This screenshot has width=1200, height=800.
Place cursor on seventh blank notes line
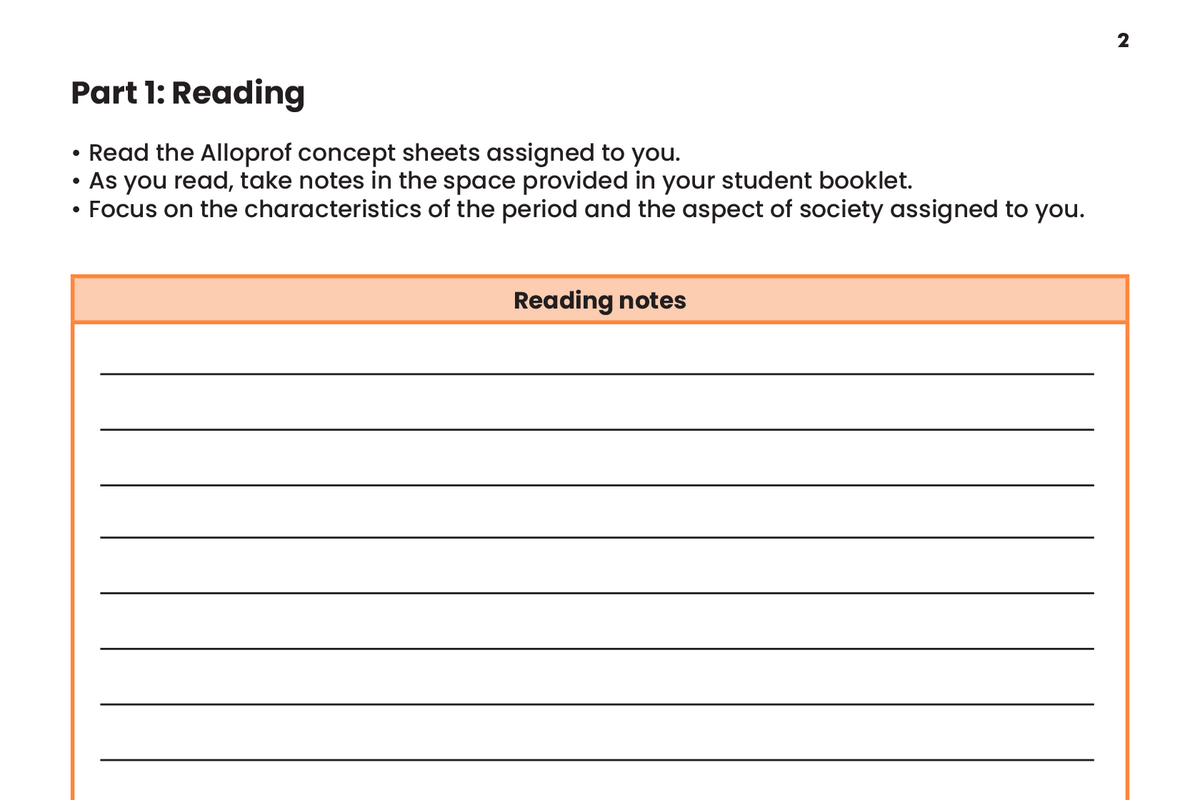pos(597,692)
